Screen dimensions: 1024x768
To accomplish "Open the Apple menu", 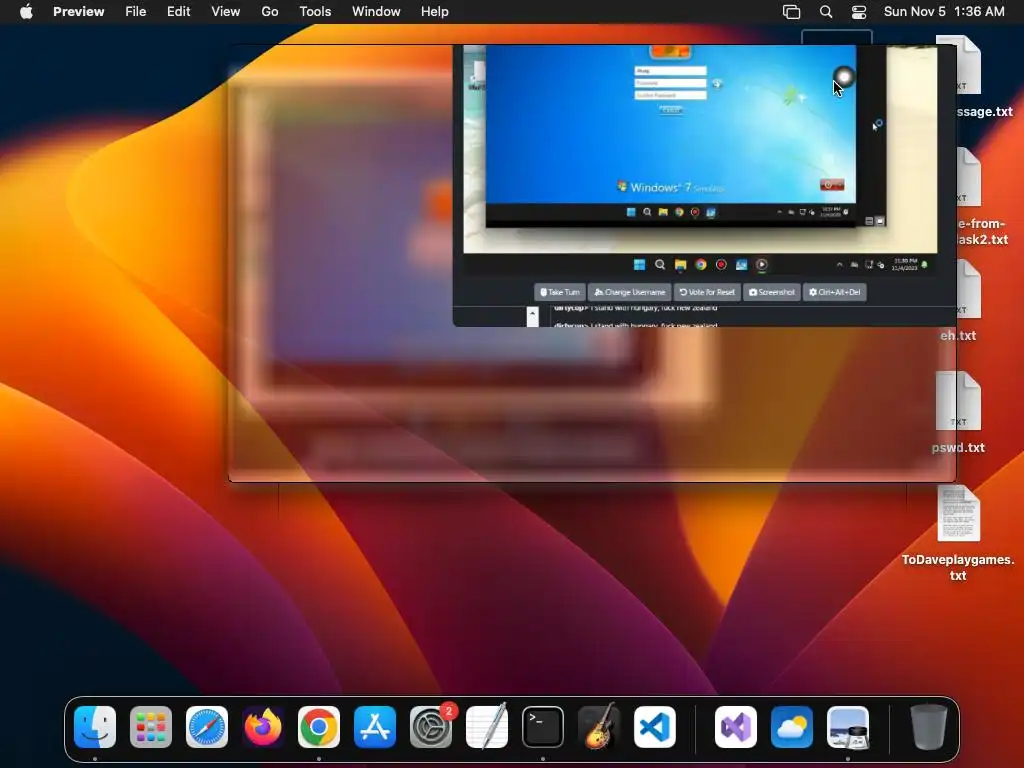I will 26,12.
